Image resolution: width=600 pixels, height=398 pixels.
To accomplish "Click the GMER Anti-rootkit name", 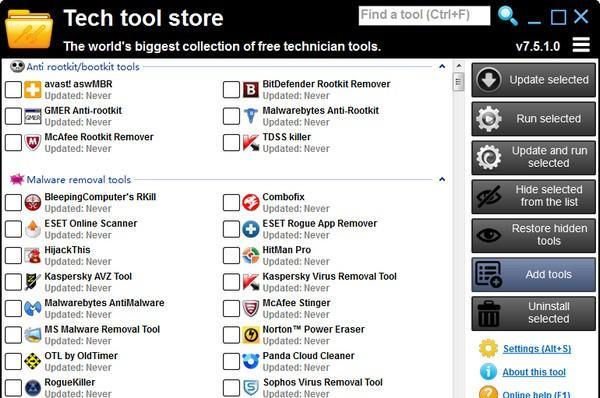I will pyautogui.click(x=83, y=111).
